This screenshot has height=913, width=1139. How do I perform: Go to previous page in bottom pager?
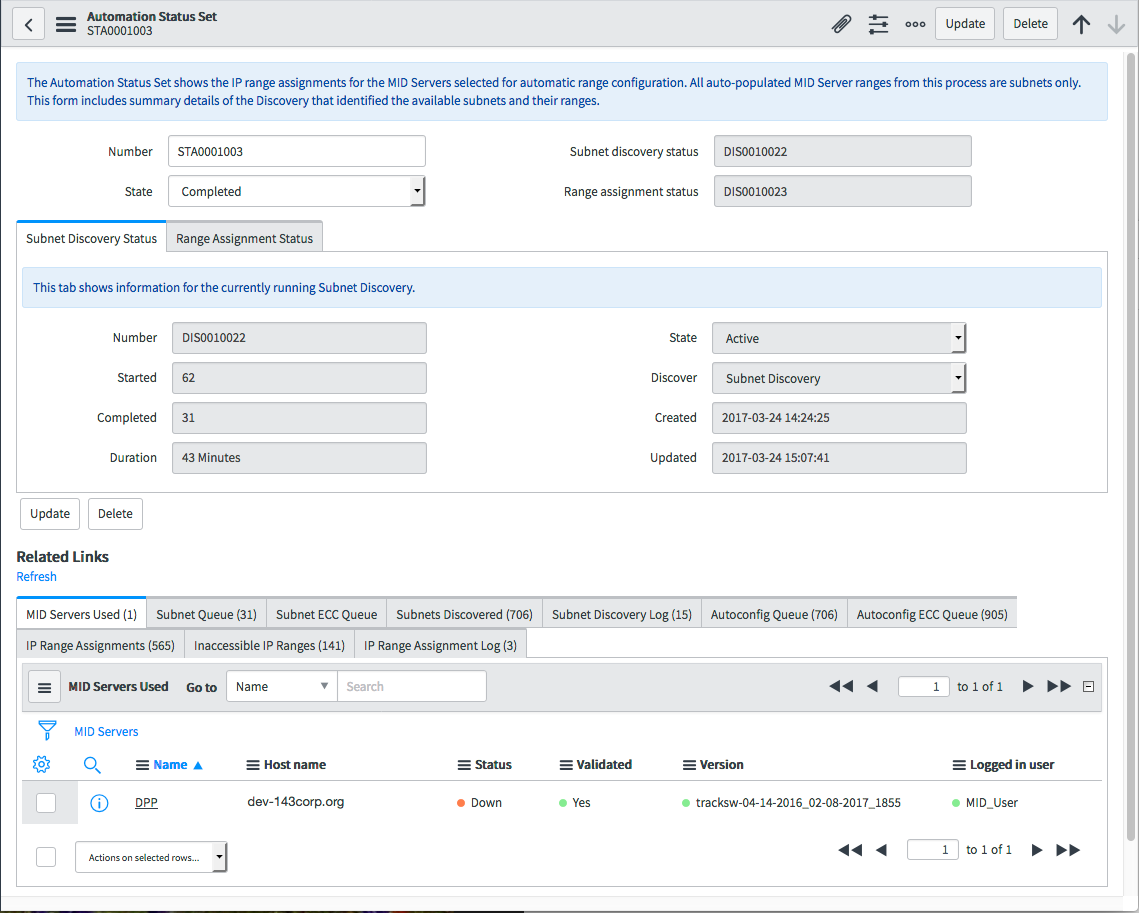click(x=881, y=850)
